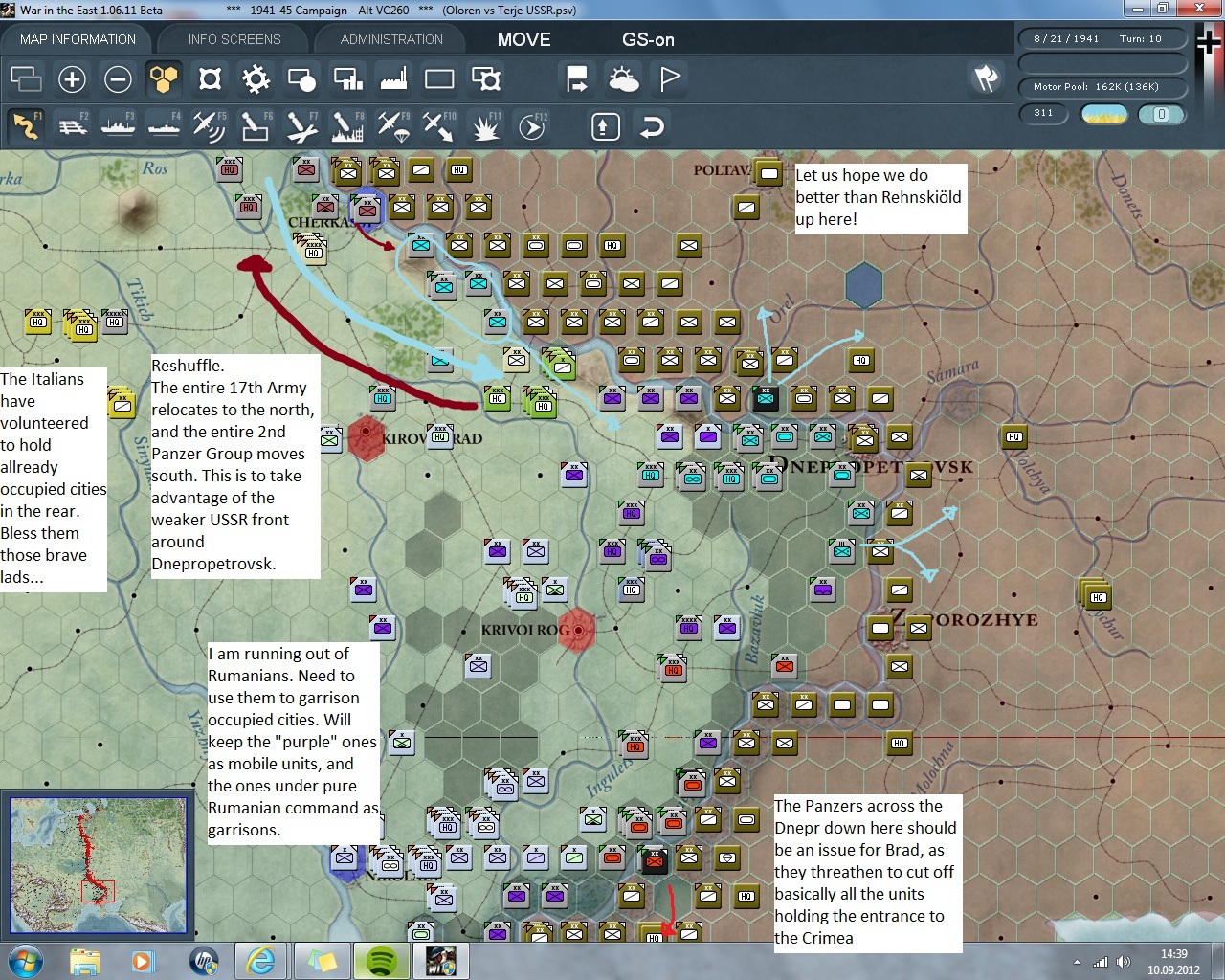
Task: Zoom out the map with minus icon
Action: (118, 78)
